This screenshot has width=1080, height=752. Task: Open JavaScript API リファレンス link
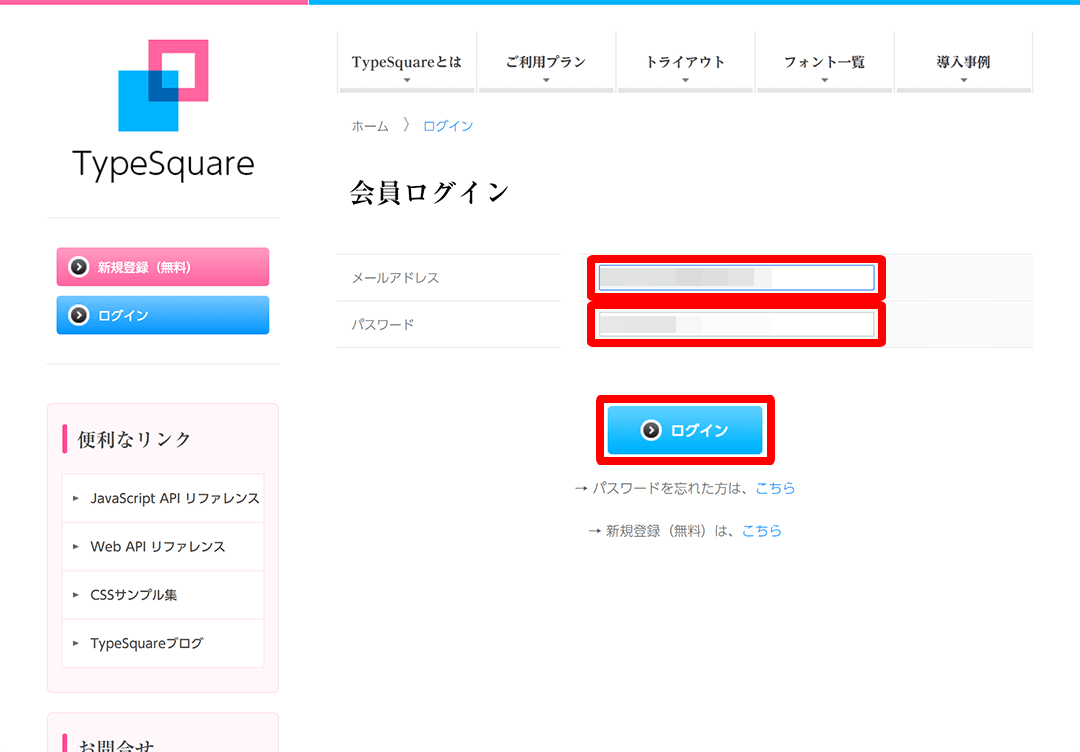[175, 498]
